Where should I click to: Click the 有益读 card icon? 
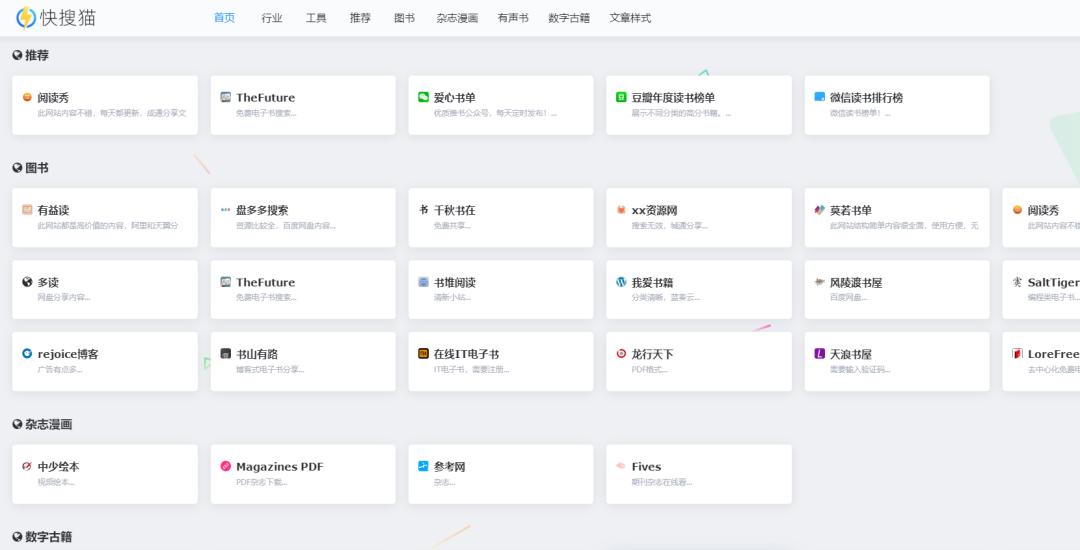point(27,210)
